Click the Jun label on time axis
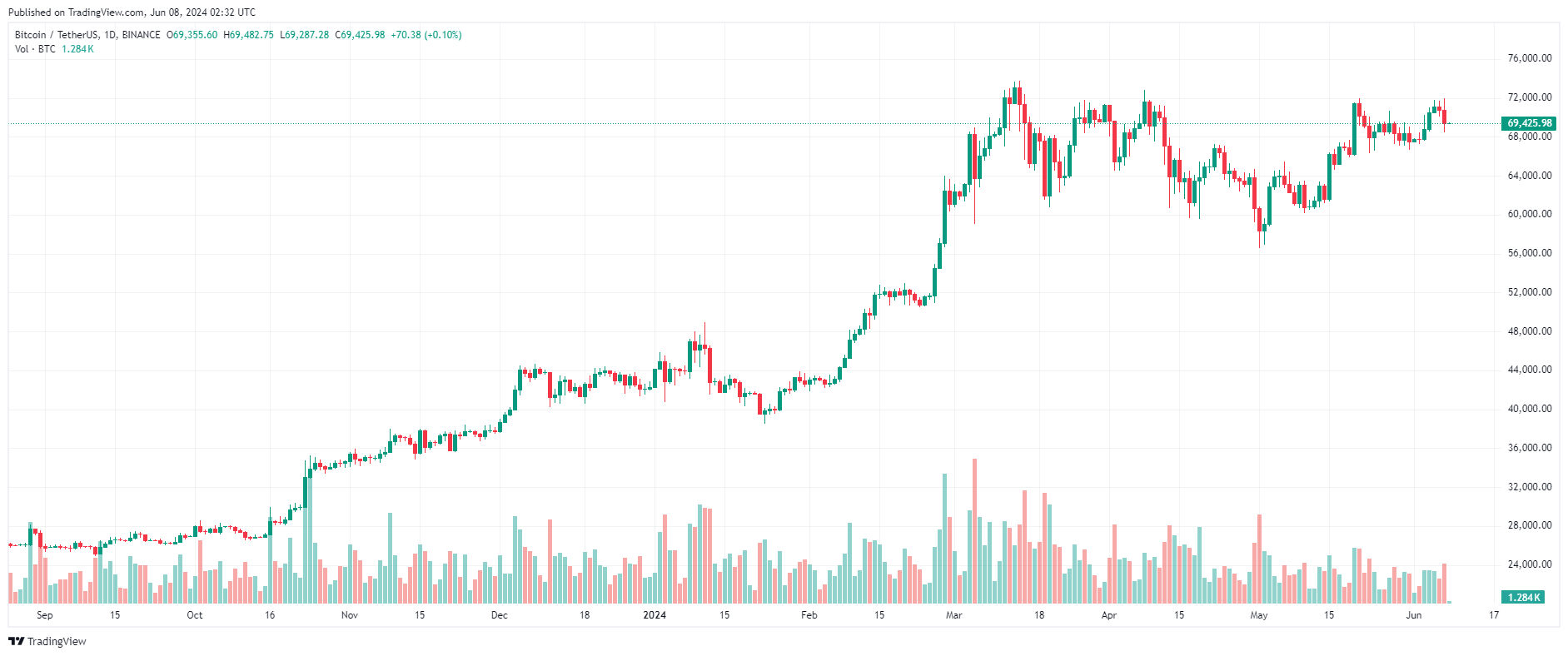Screen dimensions: 1568x656 pos(1414,615)
